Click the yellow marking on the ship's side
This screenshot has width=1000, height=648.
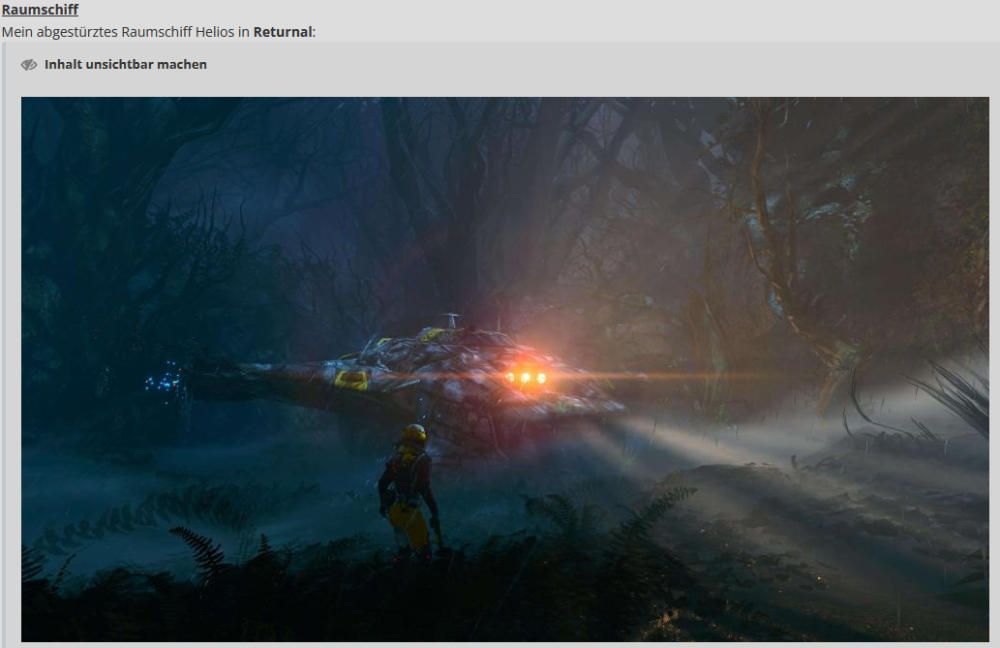click(x=351, y=380)
